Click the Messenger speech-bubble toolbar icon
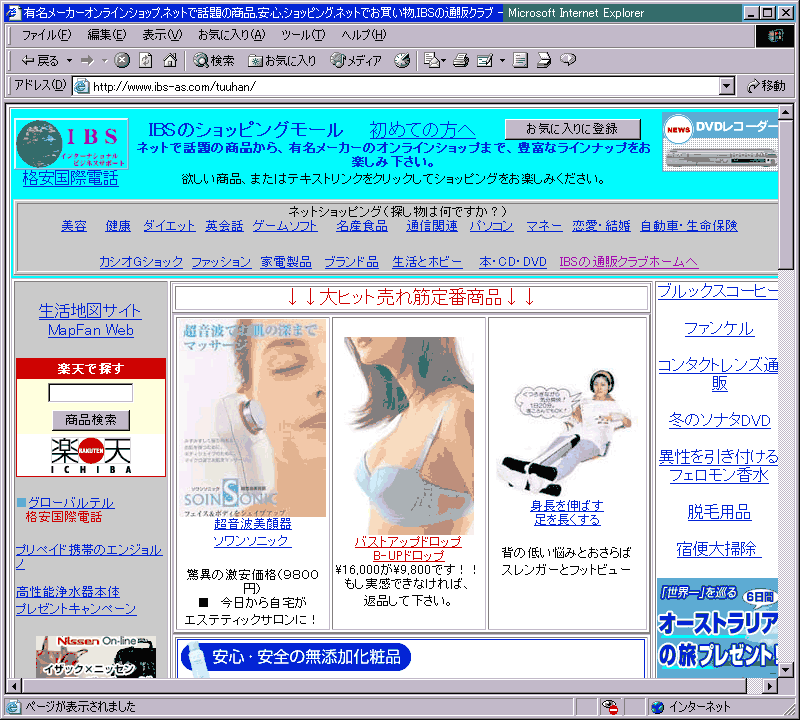Viewport: 800px width, 720px height. pyautogui.click(x=568, y=60)
